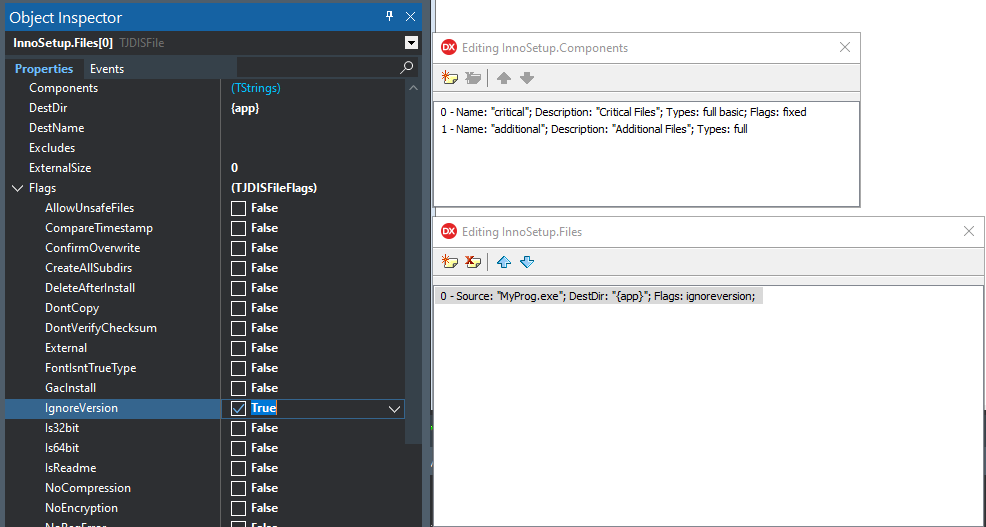Collapse the Flags property group
This screenshot has width=986, height=527.
(17, 188)
